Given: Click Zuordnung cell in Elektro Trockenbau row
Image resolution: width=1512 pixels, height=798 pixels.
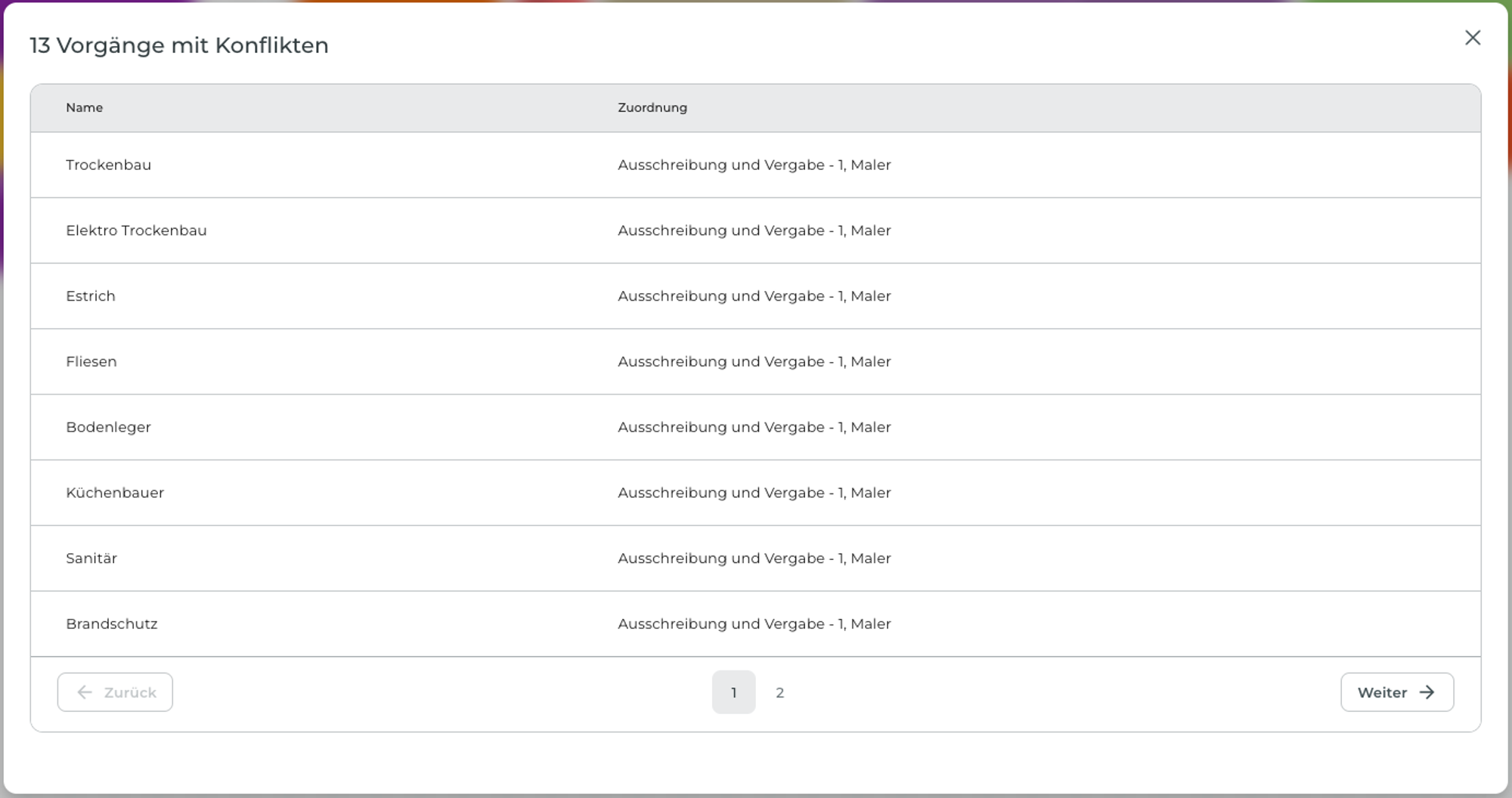Looking at the screenshot, I should click(x=754, y=230).
